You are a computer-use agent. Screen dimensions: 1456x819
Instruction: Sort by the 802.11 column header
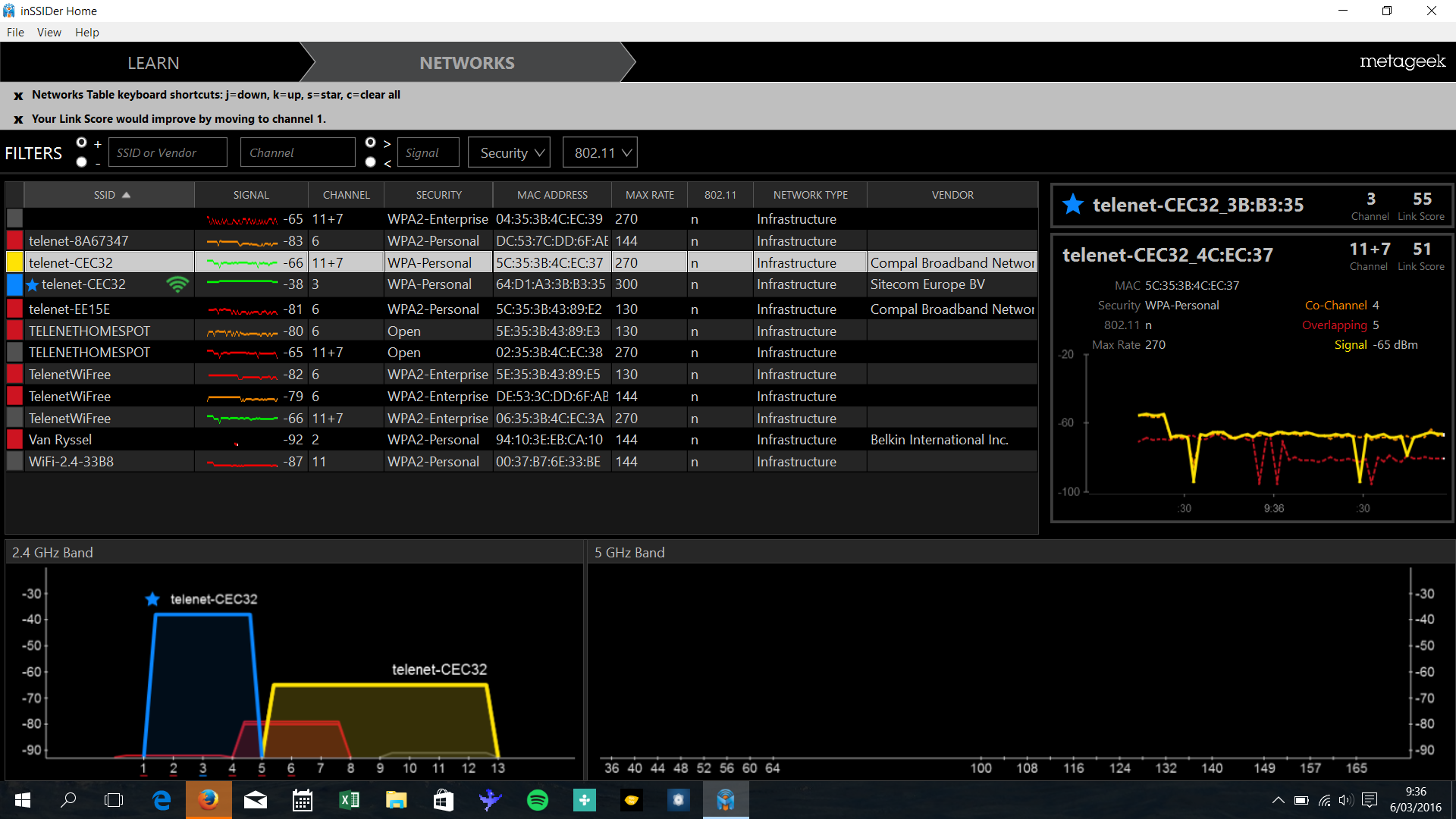tap(720, 195)
